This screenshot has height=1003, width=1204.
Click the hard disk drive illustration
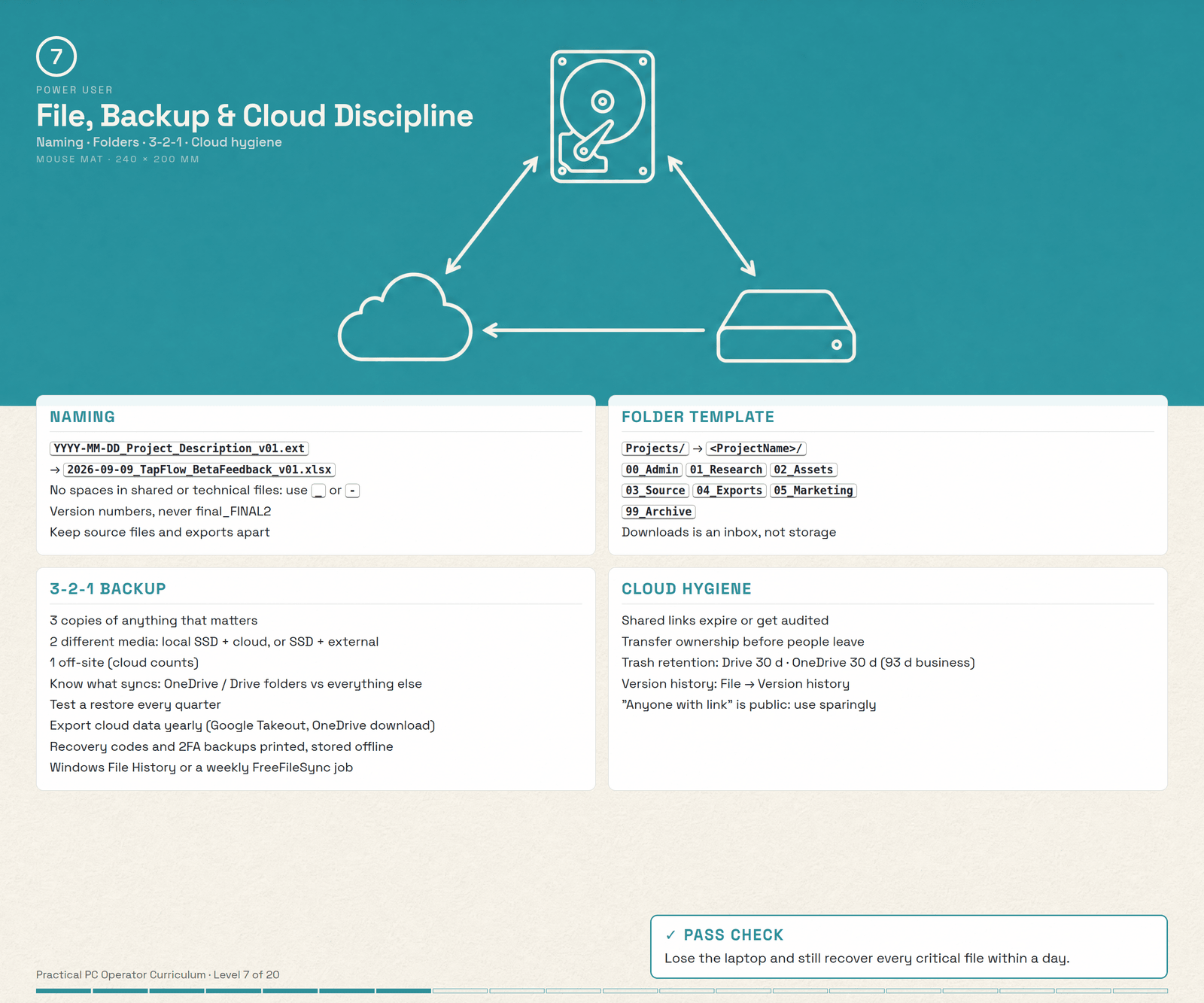[602, 117]
